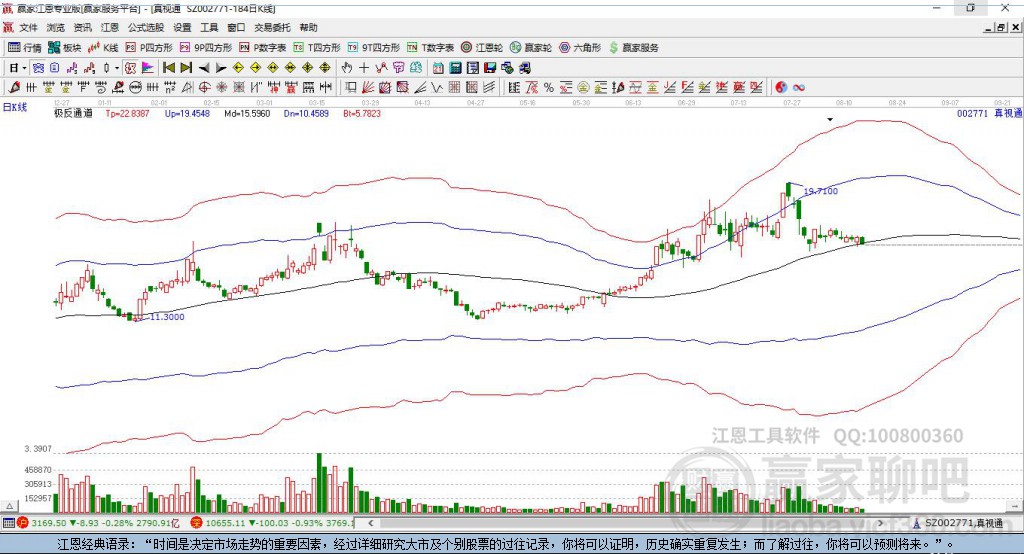Click the Up=19.4548 value

point(187,114)
